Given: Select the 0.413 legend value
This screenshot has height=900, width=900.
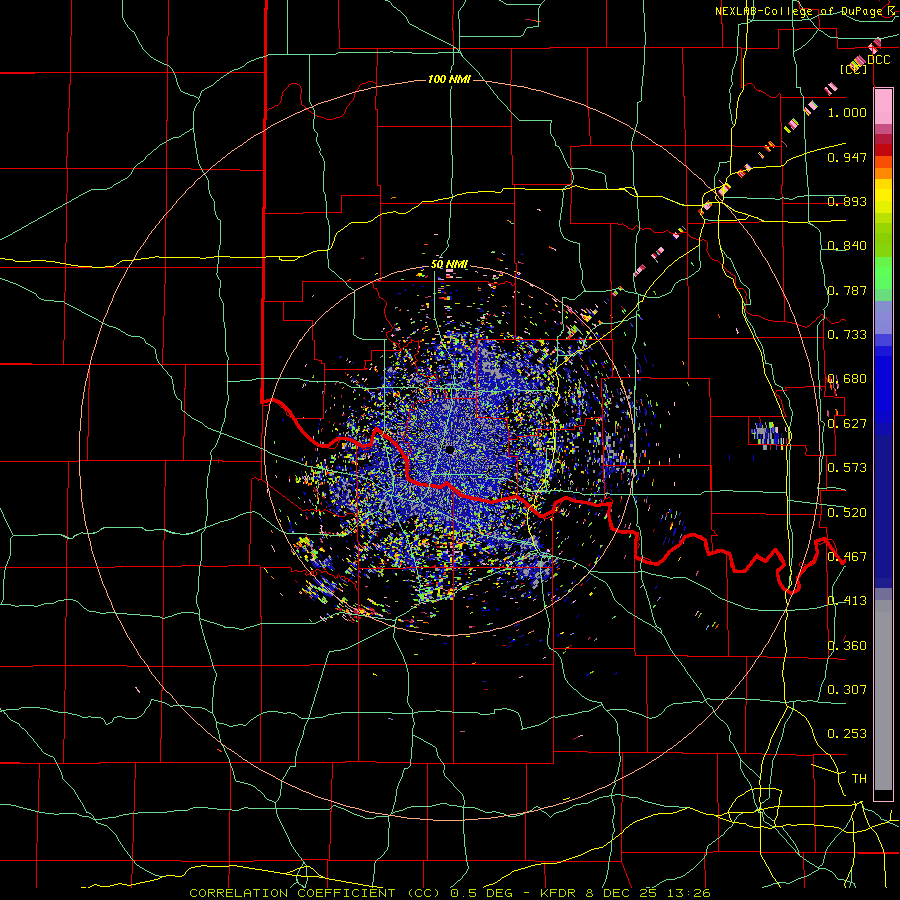Looking at the screenshot, I should point(847,600).
